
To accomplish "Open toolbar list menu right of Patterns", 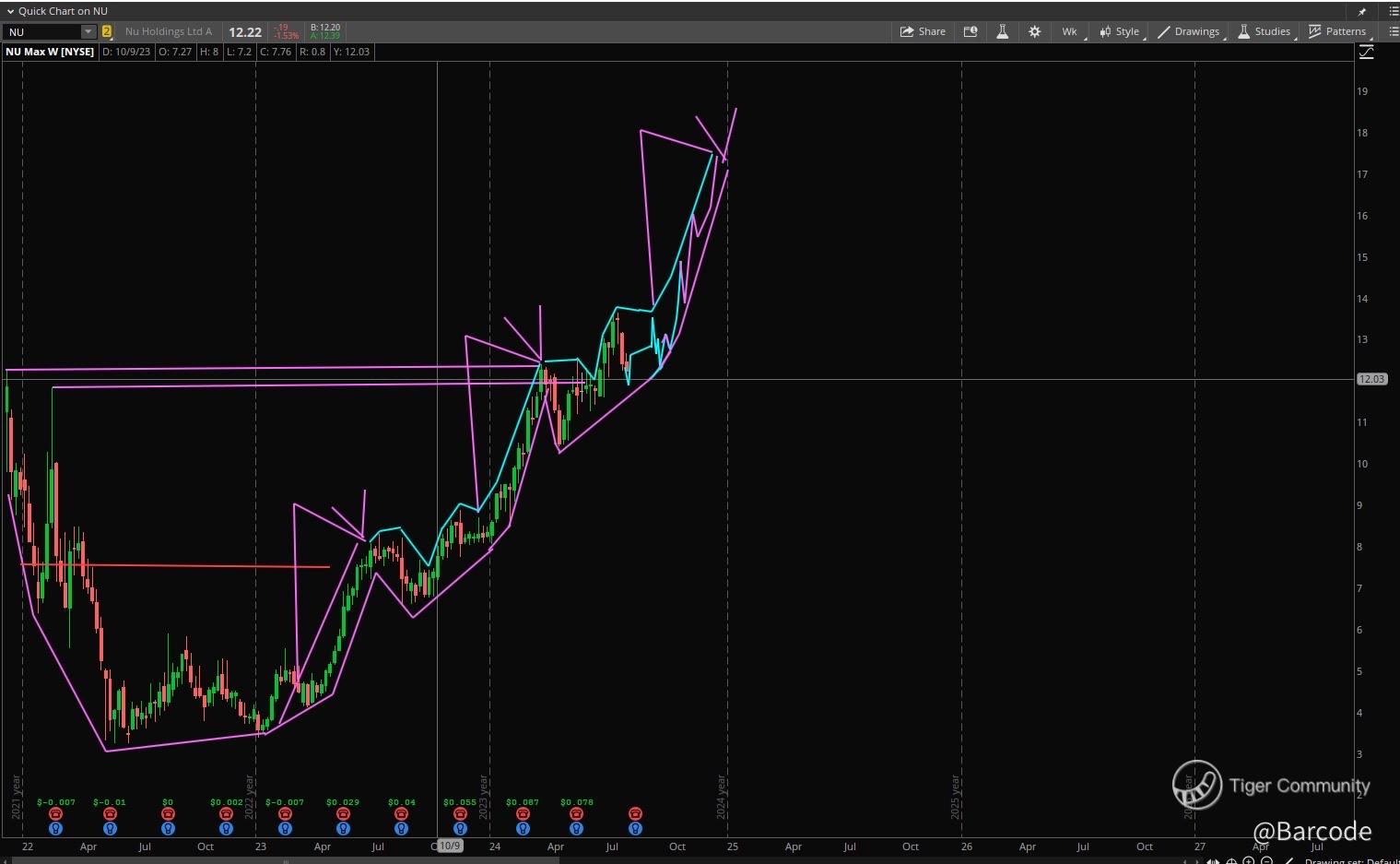I will [1393, 31].
